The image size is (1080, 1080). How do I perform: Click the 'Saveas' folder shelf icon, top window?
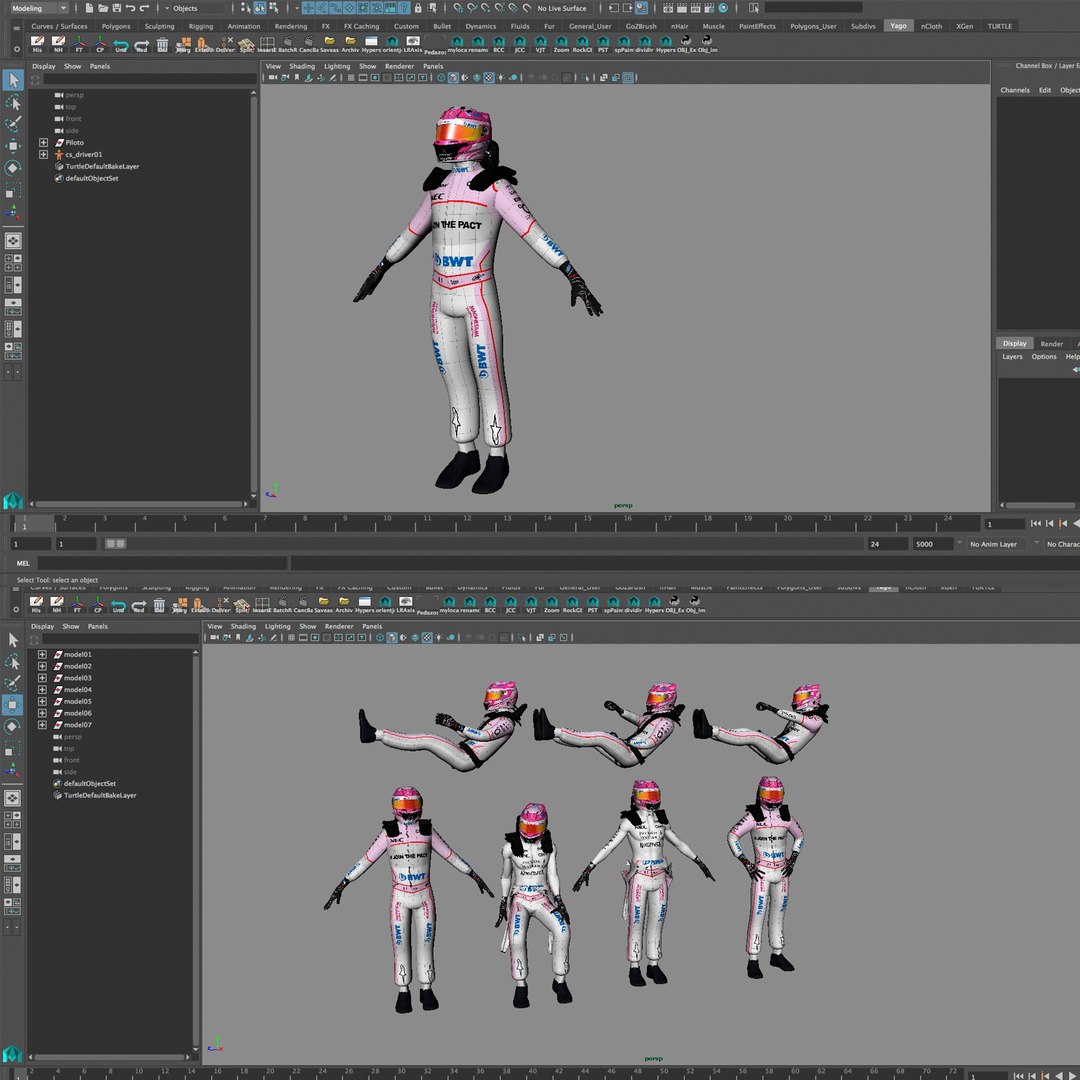coord(329,44)
